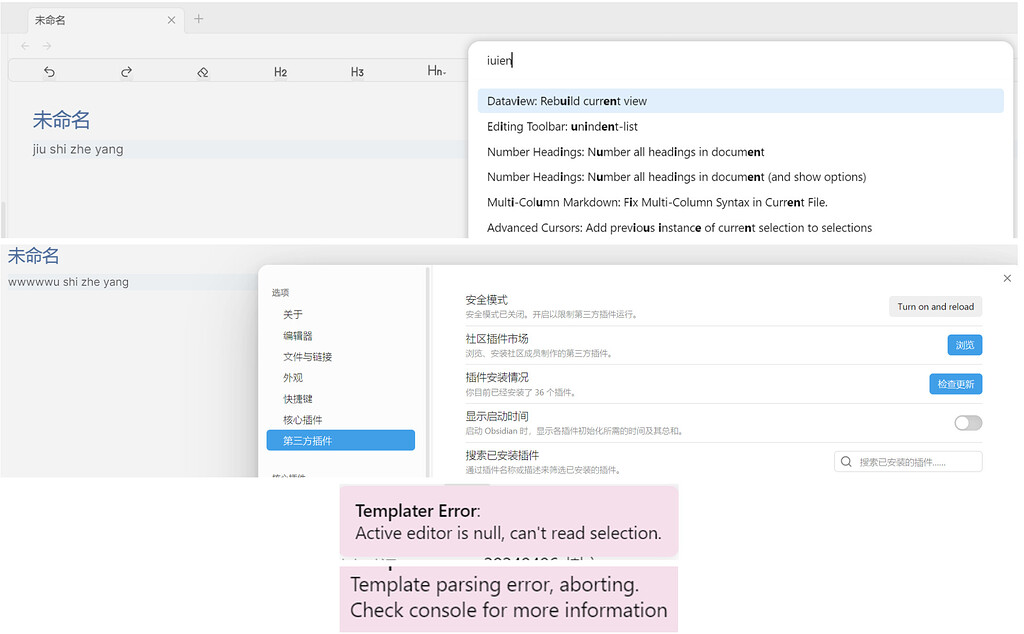The height and width of the screenshot is (634, 1024).
Task: Open a new tab with plus icon
Action: point(199,19)
